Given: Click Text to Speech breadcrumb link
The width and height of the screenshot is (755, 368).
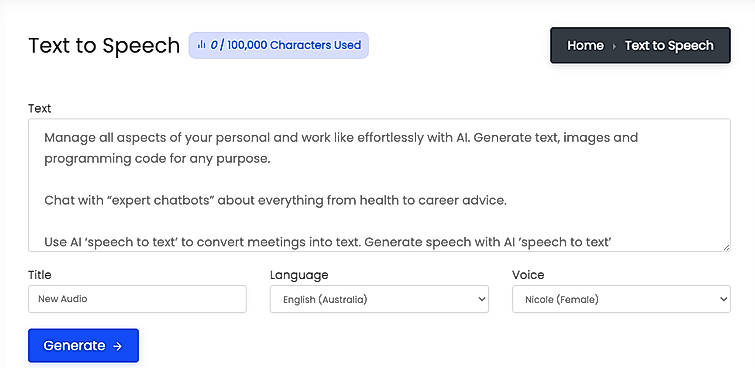Looking at the screenshot, I should point(669,45).
